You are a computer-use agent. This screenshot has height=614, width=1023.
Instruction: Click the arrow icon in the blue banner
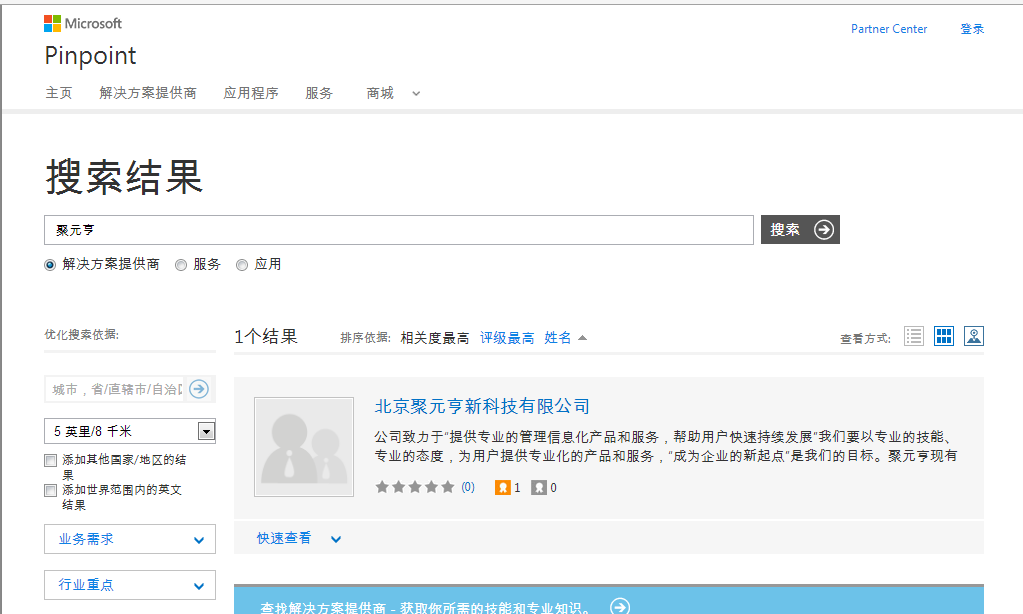tap(620, 606)
